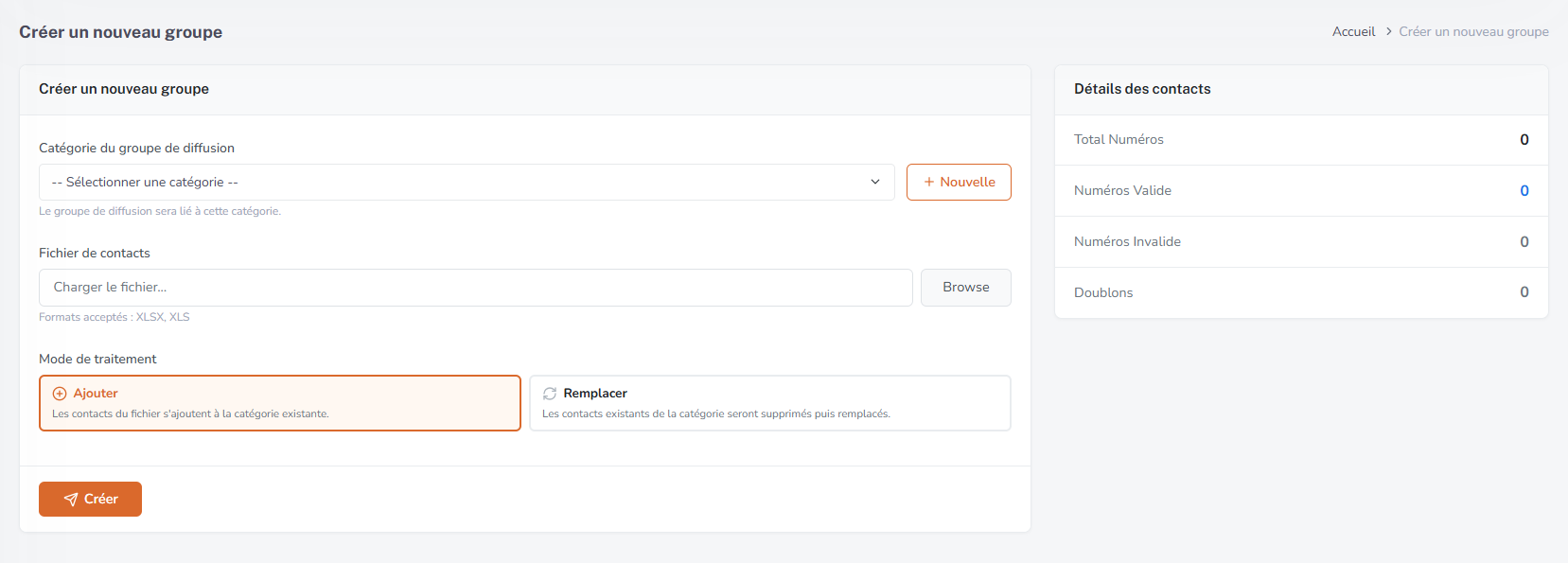Click the Fichier de contacts label
Image resolution: width=1568 pixels, height=563 pixels.
pyautogui.click(x=95, y=253)
